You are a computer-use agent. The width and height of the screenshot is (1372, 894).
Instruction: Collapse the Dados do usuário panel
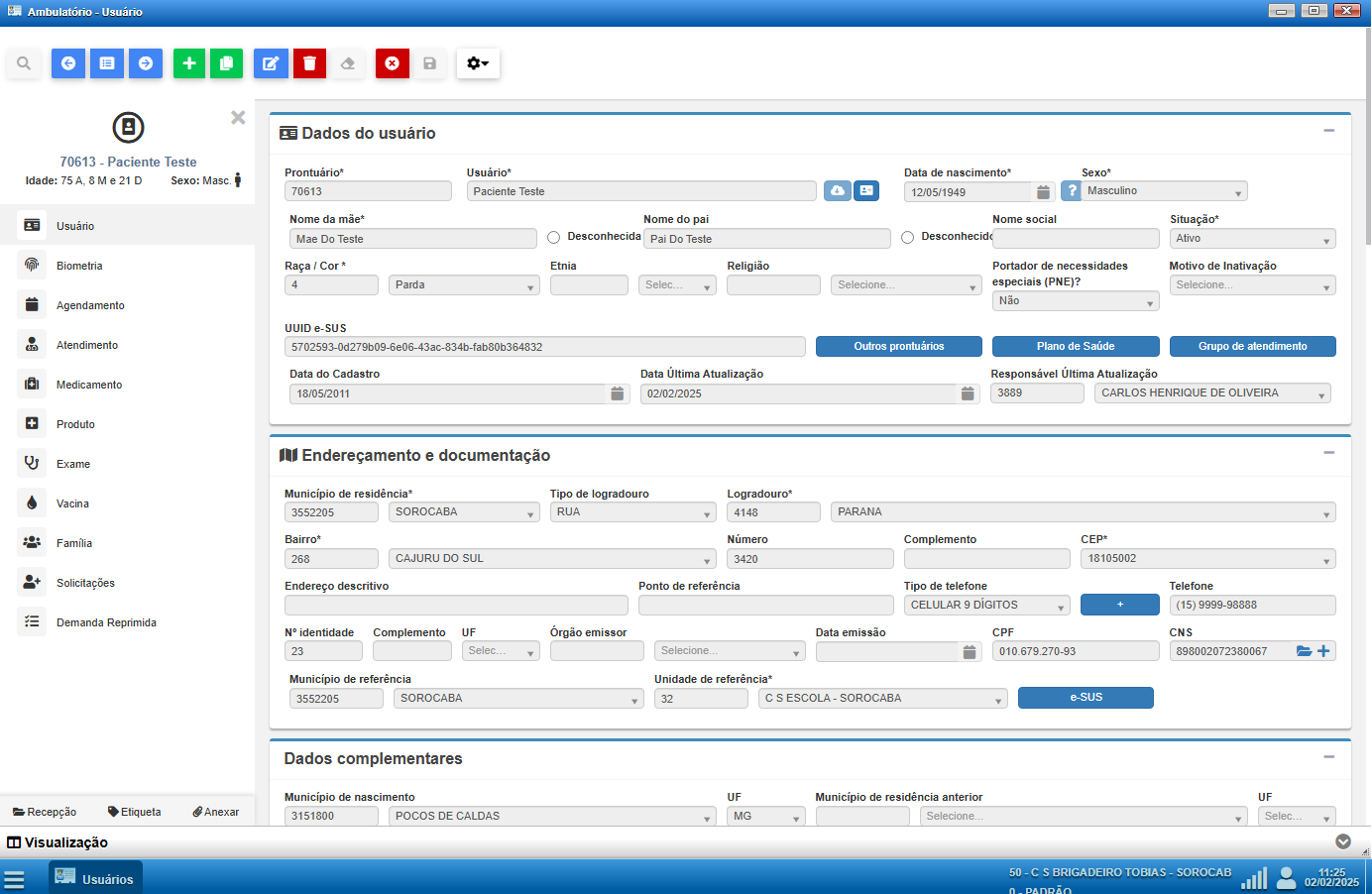coord(1328,131)
